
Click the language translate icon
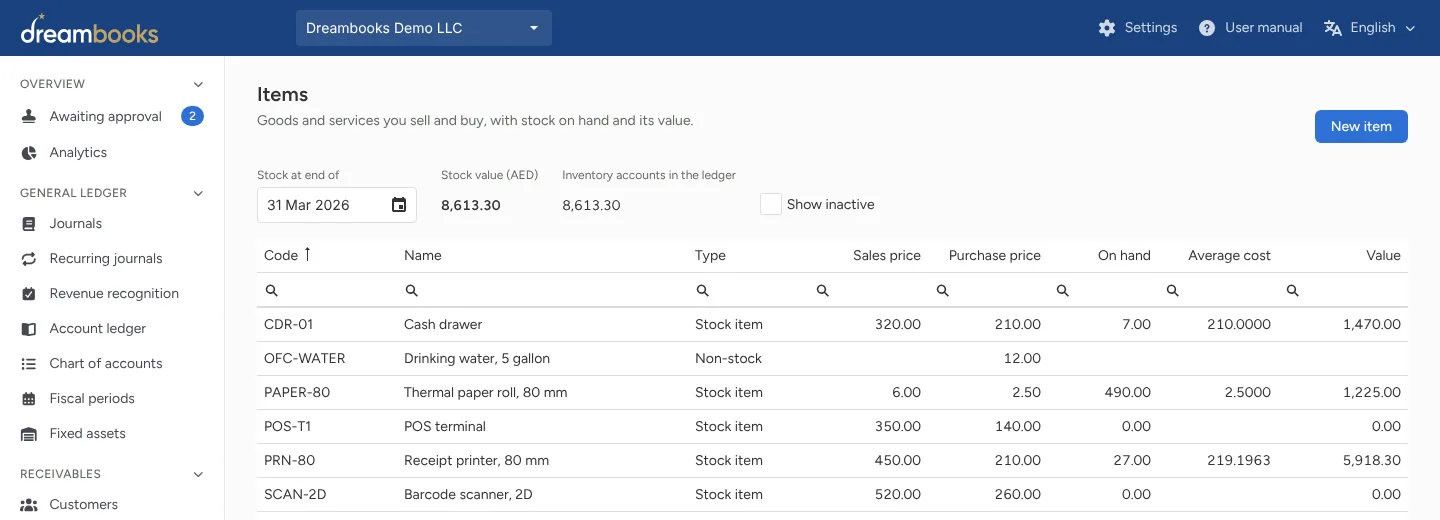(1332, 28)
